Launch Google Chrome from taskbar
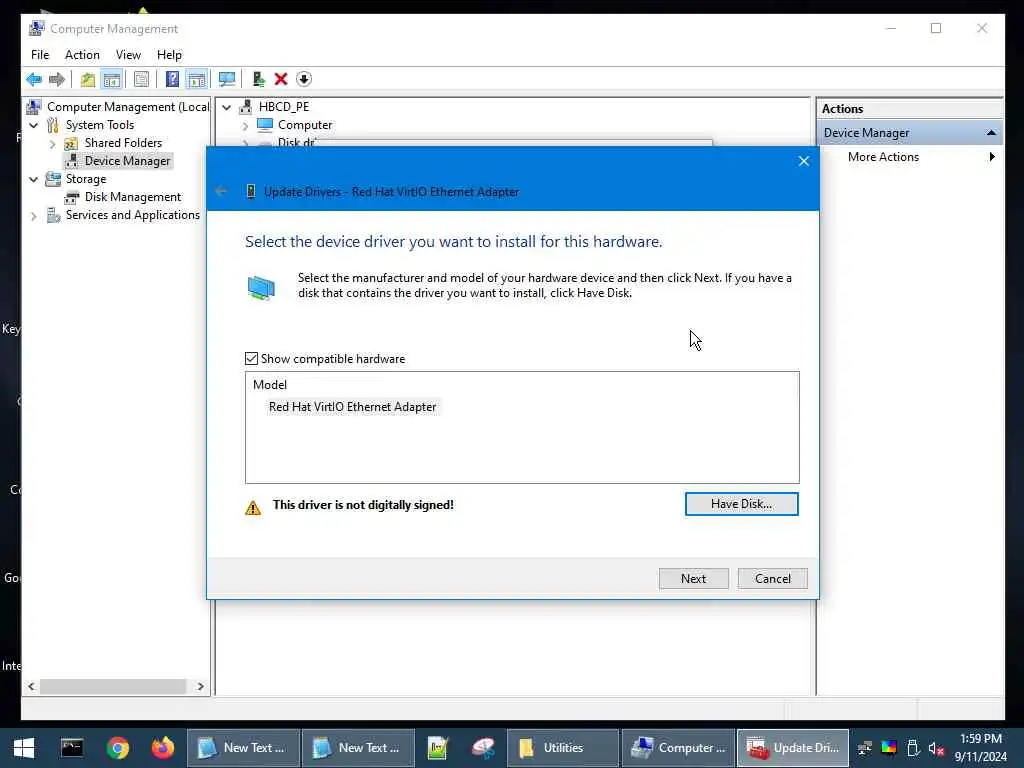Image resolution: width=1024 pixels, height=768 pixels. [x=118, y=748]
